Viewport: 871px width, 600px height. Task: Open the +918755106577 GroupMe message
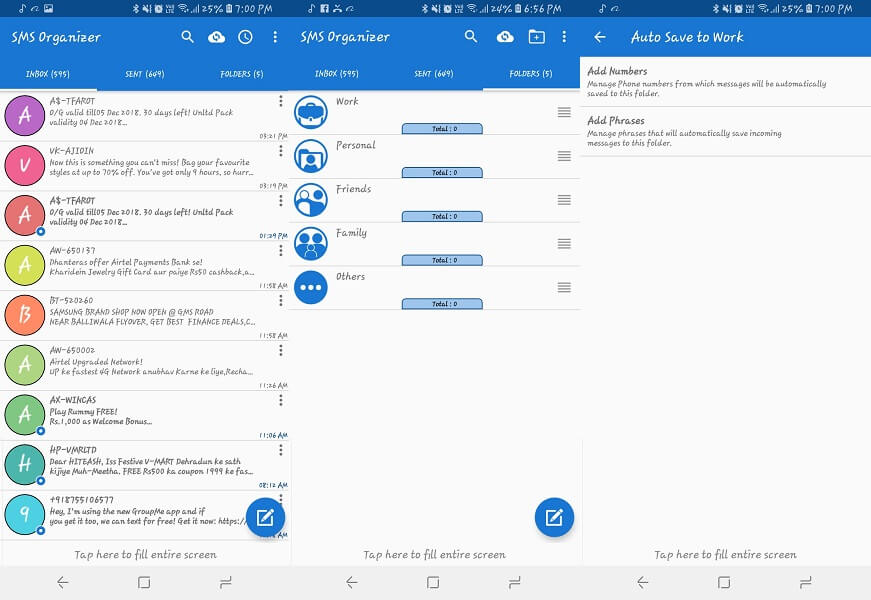pyautogui.click(x=144, y=515)
